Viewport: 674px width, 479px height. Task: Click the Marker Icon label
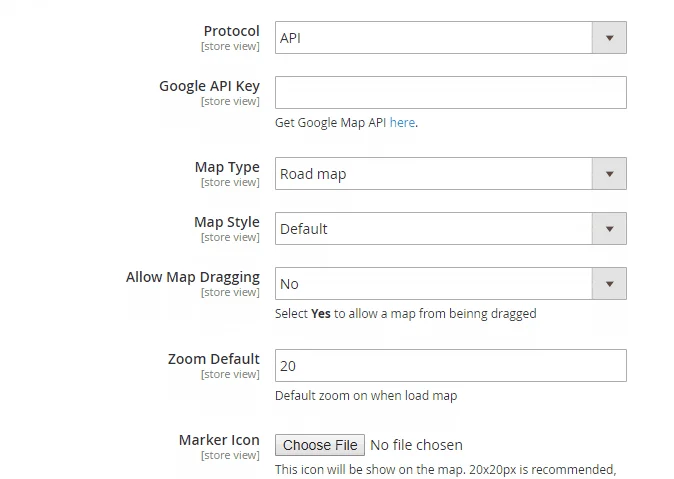219,440
